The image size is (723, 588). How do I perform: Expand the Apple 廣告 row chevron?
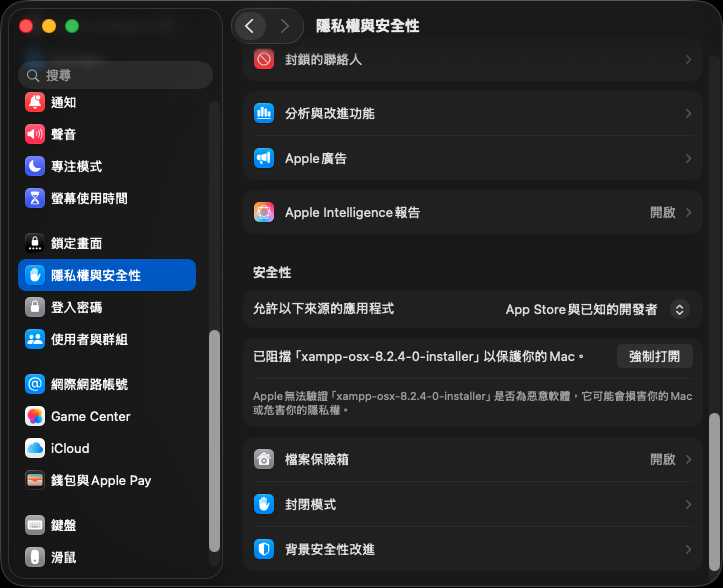(x=688, y=158)
